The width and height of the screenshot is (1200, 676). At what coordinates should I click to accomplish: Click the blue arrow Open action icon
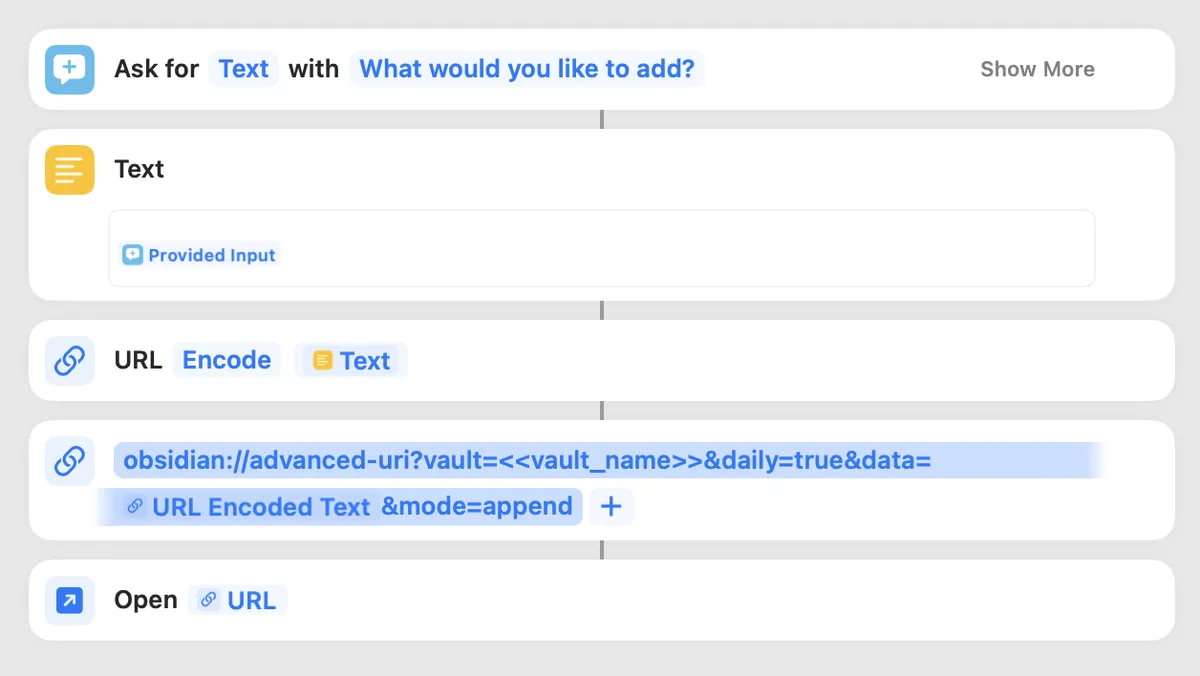(69, 600)
